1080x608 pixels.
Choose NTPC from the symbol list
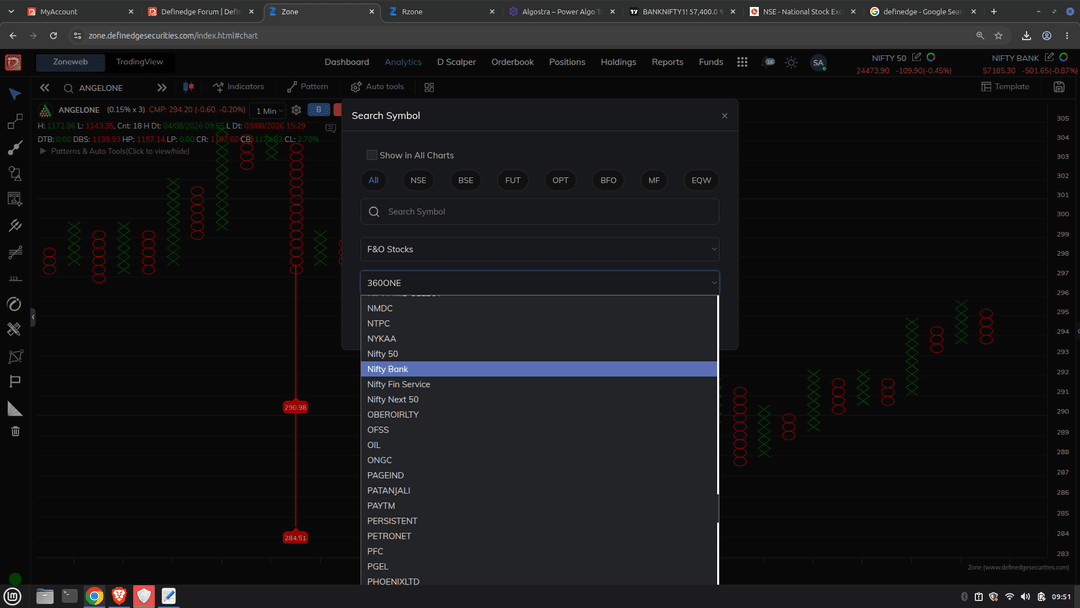pyautogui.click(x=539, y=324)
